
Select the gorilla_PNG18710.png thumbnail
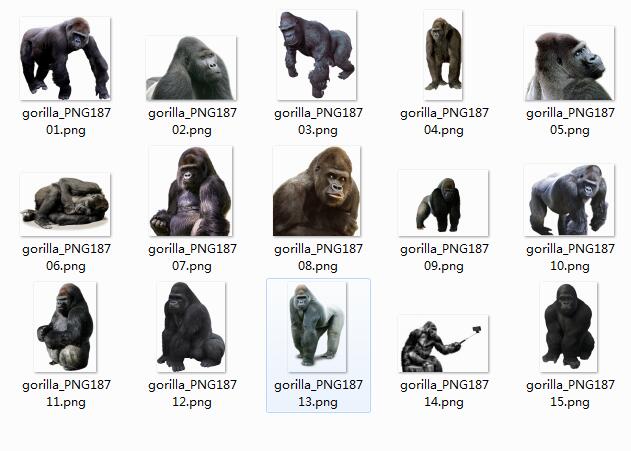[569, 200]
